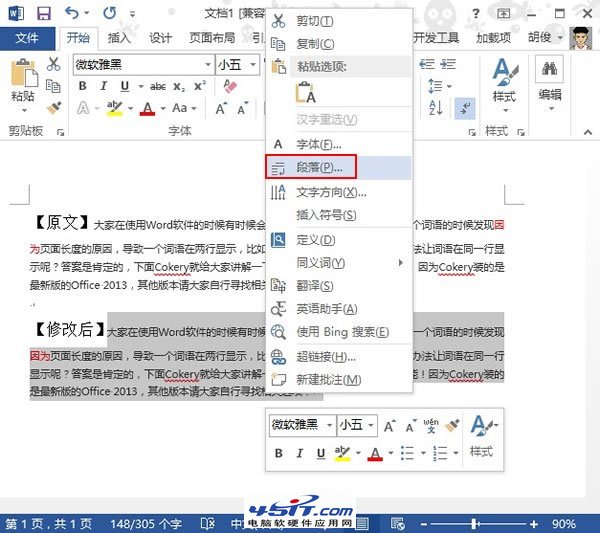Screen dimensions: 600x533
Task: Apply subscript with the x₂ icon
Action: coord(179,86)
